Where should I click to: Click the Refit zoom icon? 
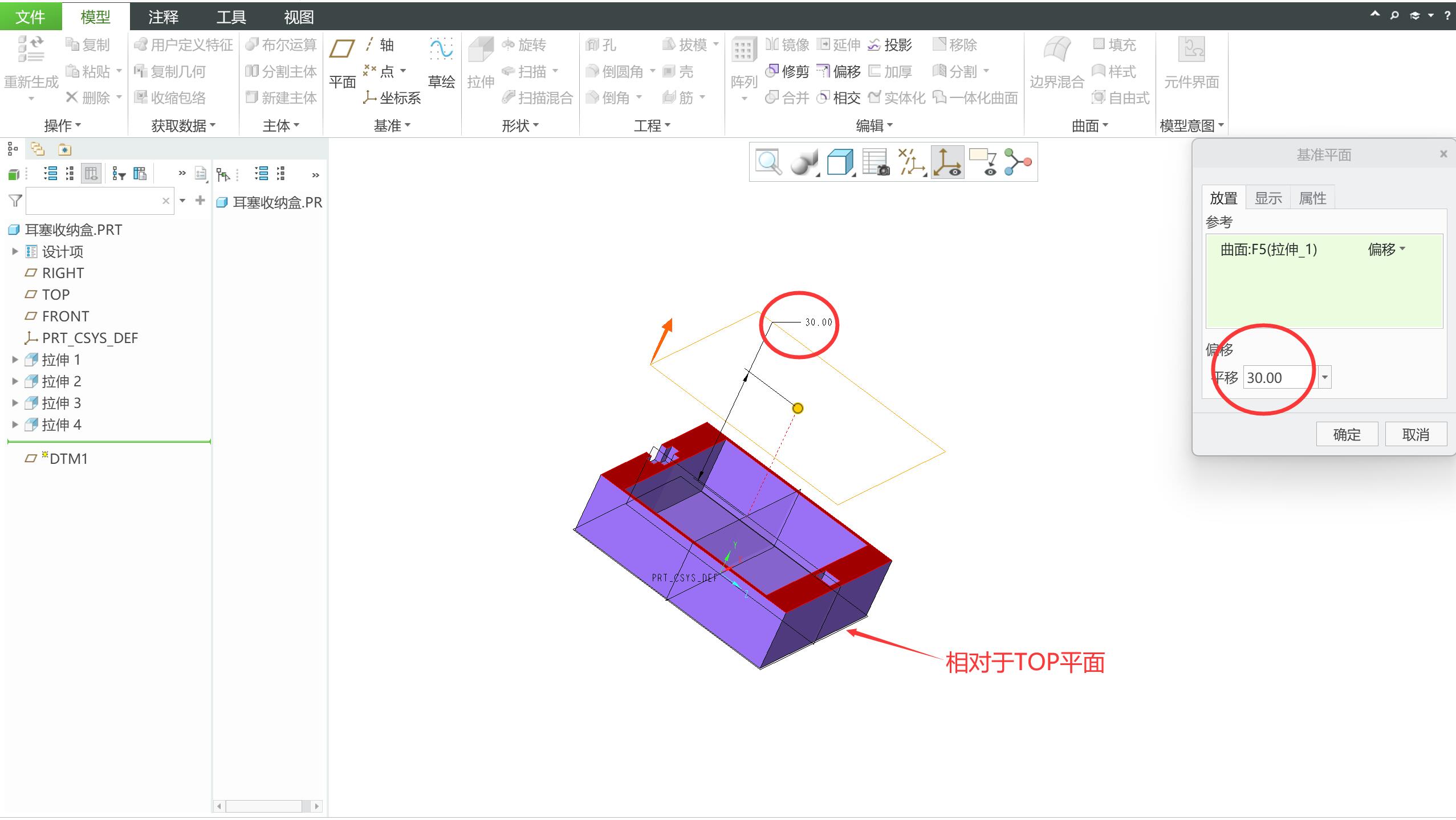(x=768, y=162)
